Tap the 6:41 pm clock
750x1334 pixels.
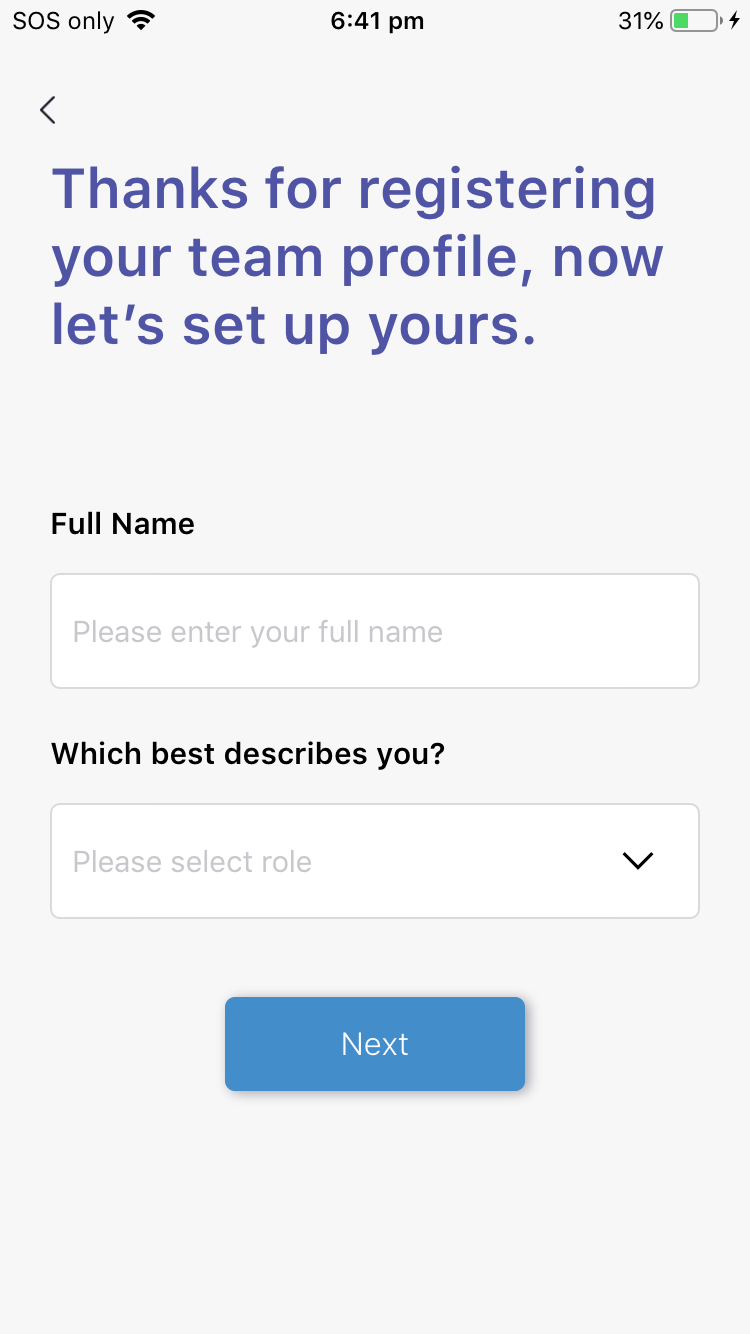[377, 20]
